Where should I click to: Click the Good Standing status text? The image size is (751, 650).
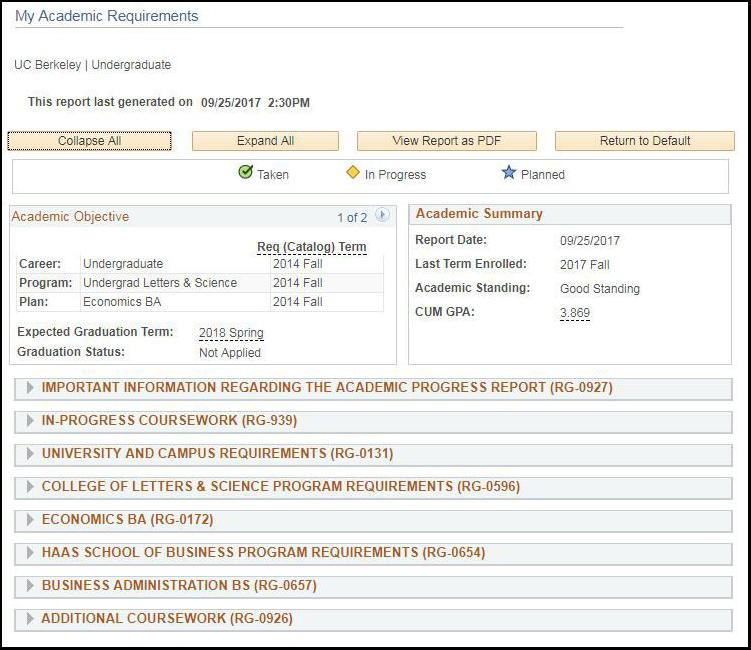tap(600, 289)
